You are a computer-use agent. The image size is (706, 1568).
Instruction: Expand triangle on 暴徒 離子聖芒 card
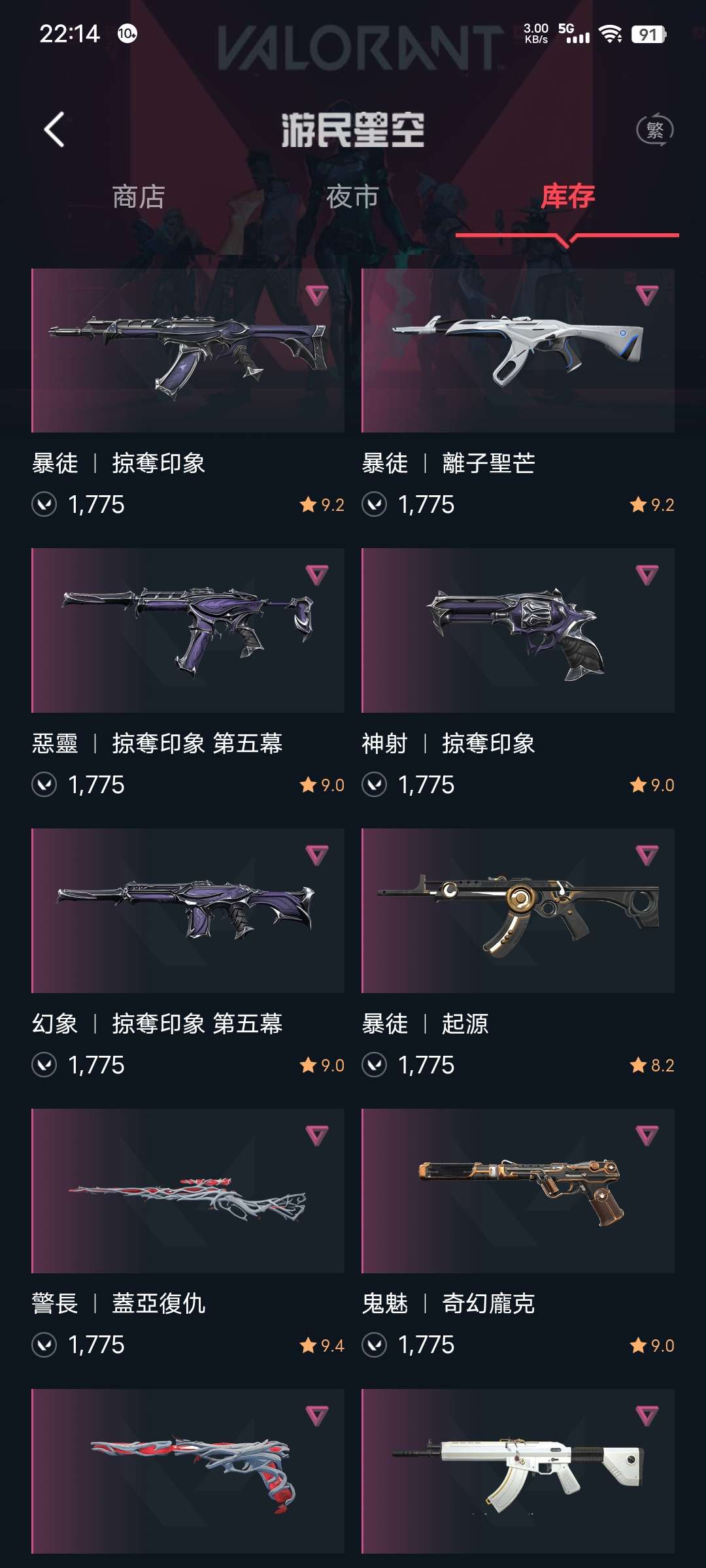tap(647, 295)
